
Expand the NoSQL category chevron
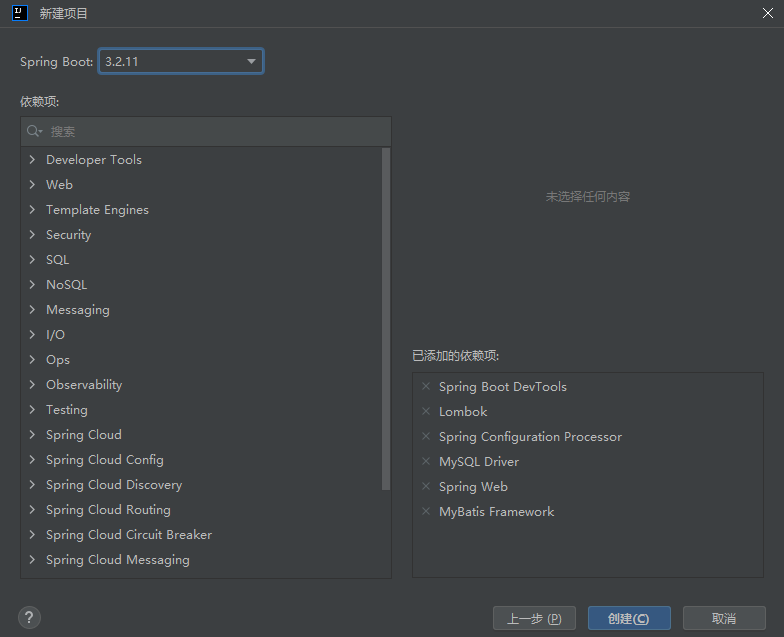coord(32,284)
